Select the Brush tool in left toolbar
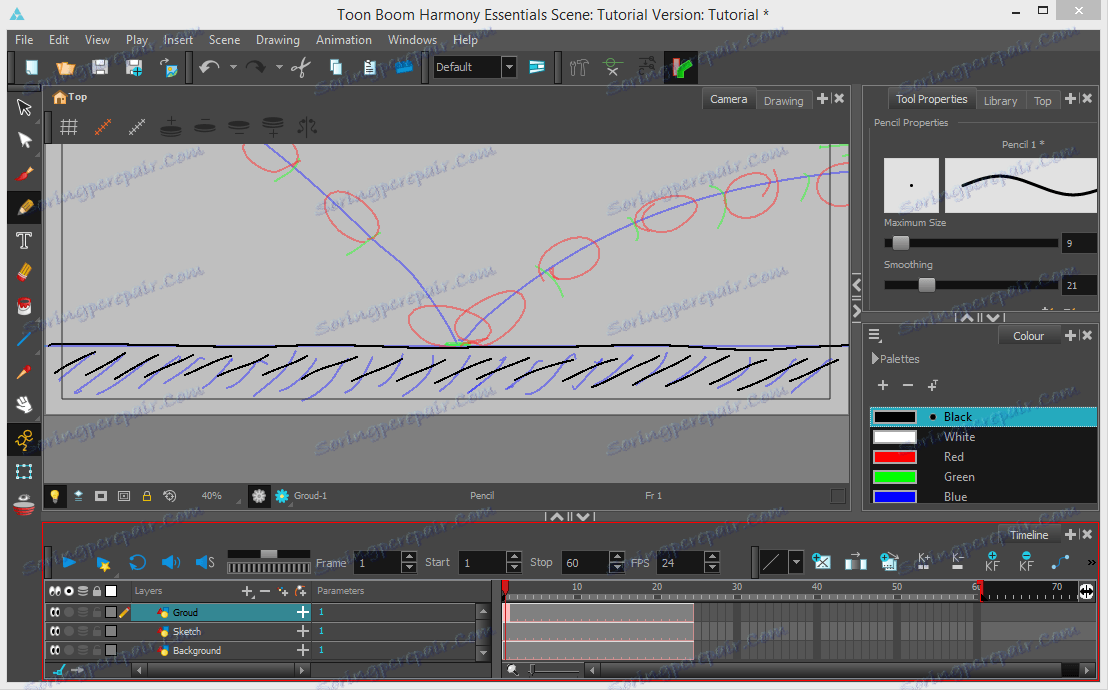Viewport: 1108px width, 690px height. tap(25, 173)
